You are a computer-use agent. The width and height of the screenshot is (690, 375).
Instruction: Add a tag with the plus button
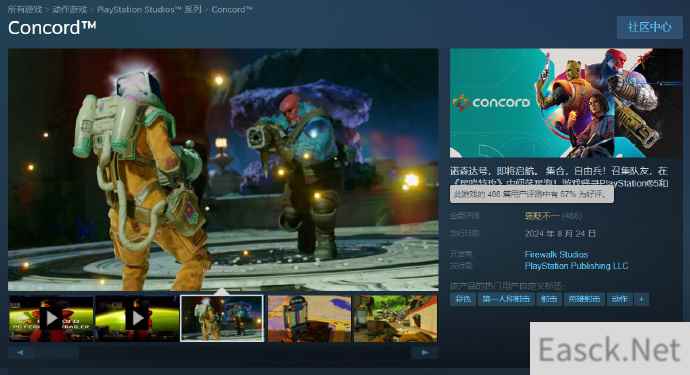point(642,299)
